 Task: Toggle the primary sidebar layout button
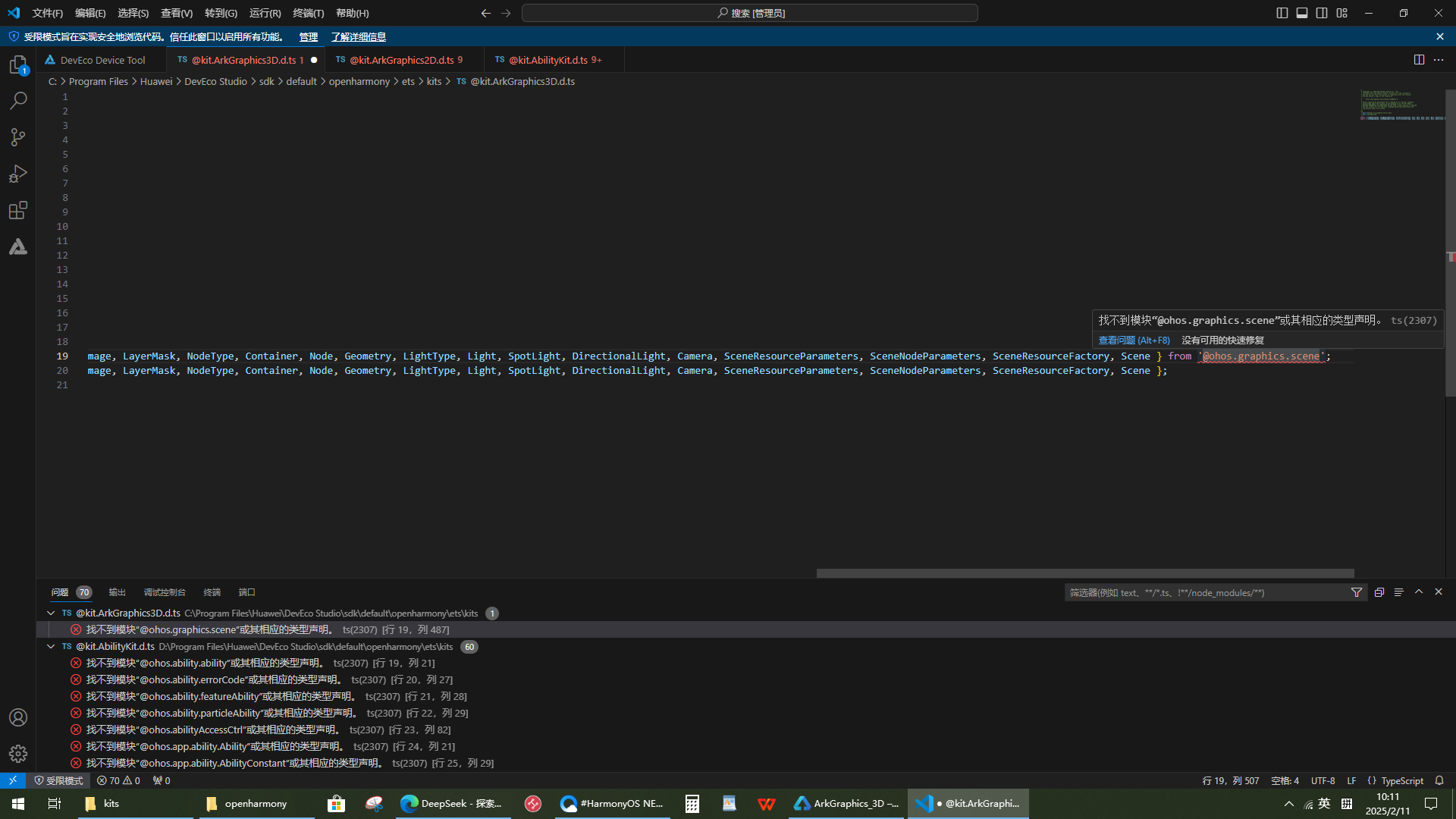click(x=1282, y=13)
